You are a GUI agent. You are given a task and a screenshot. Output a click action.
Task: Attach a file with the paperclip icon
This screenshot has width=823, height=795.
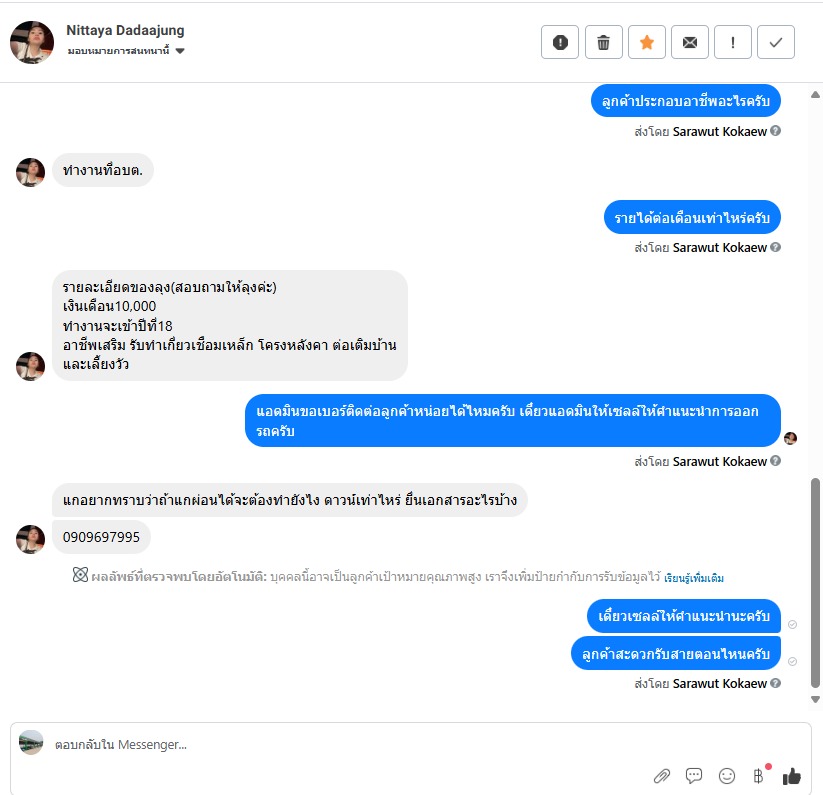(x=662, y=776)
